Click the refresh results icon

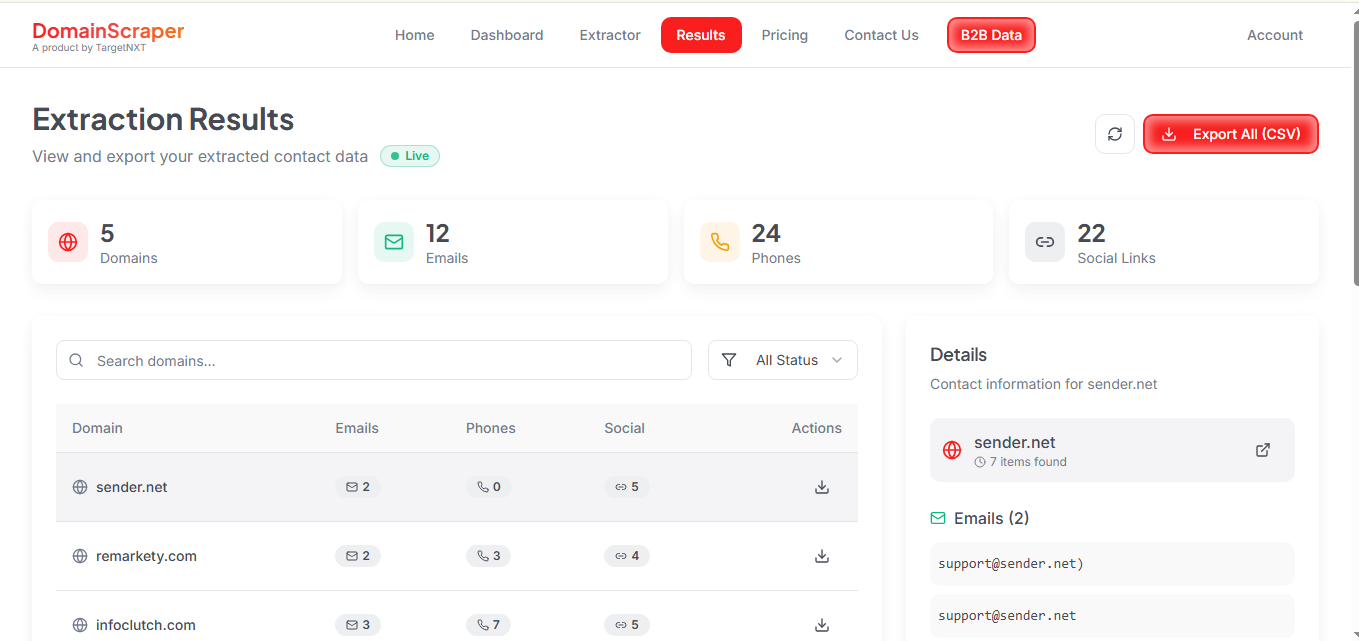(x=1114, y=133)
